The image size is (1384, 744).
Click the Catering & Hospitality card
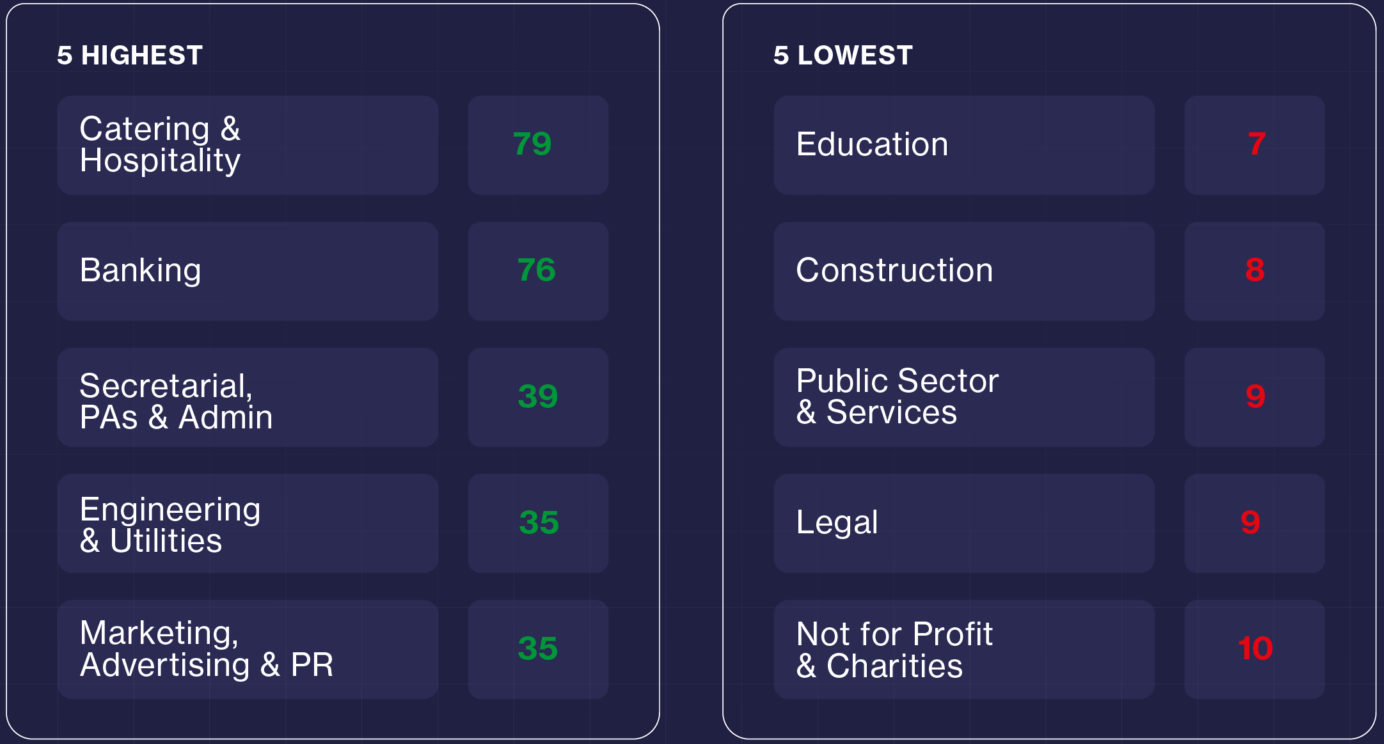(247, 145)
